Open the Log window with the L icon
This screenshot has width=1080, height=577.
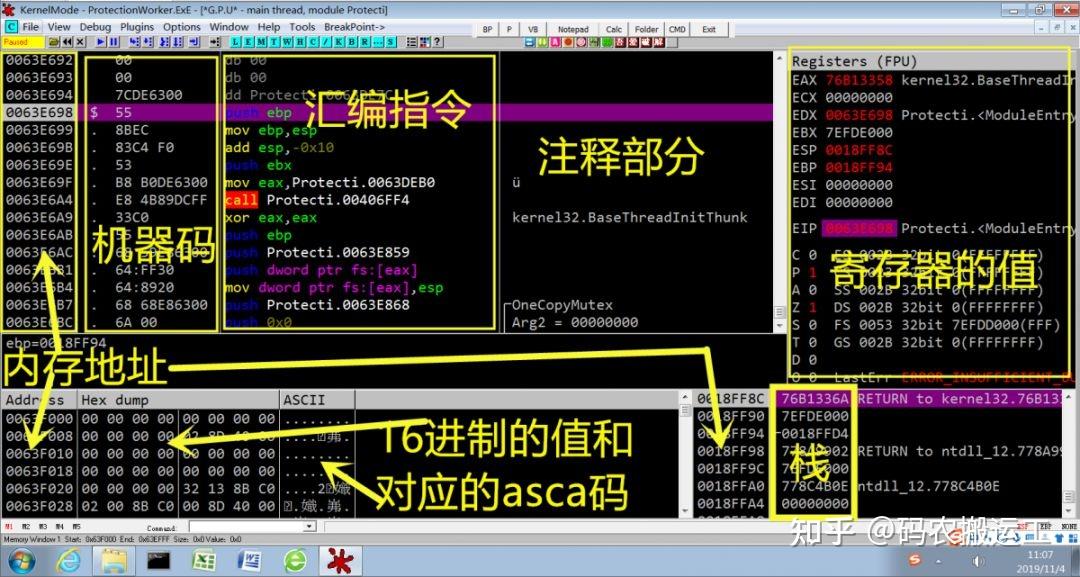point(235,42)
